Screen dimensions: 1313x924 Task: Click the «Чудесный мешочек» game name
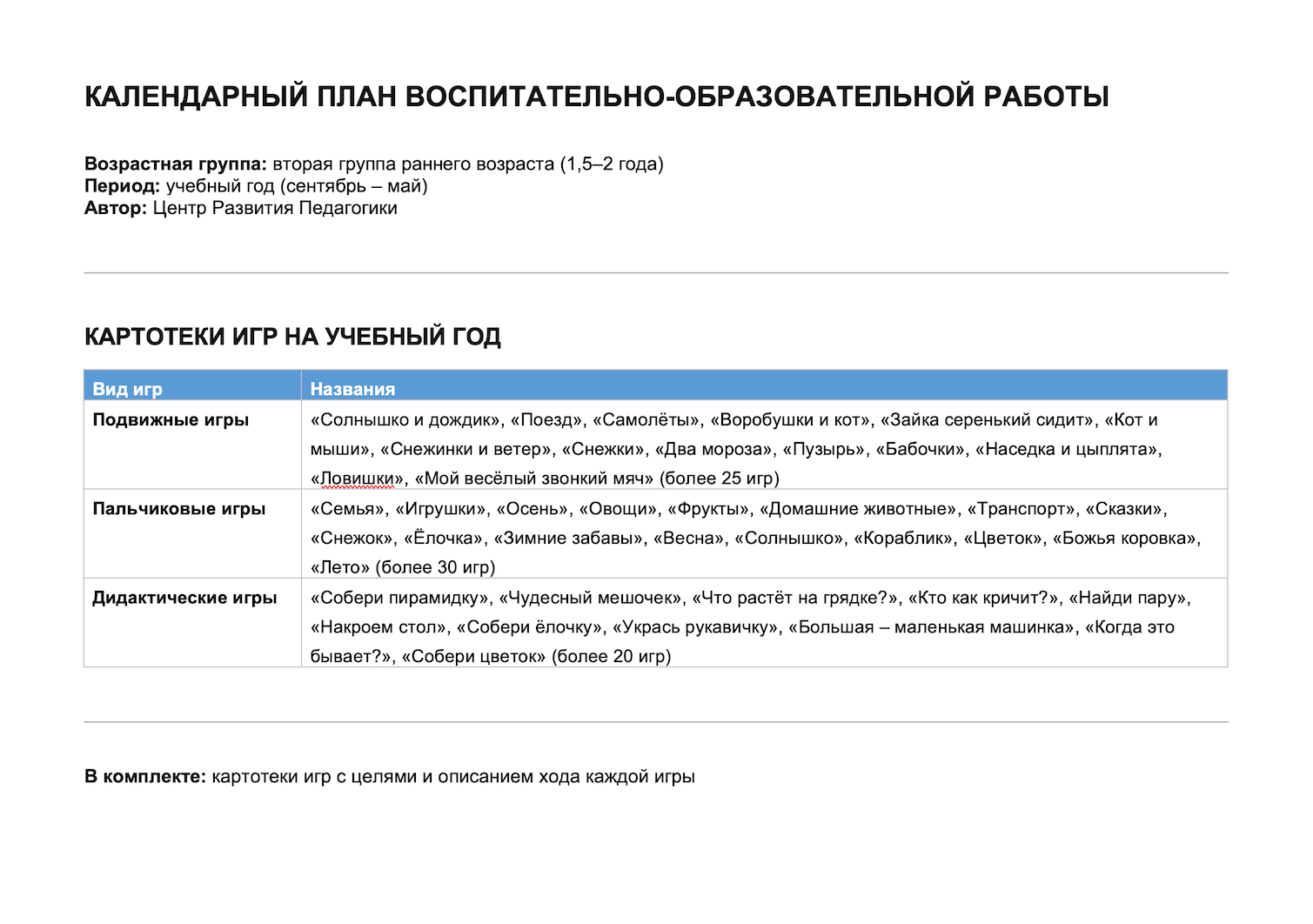pos(590,598)
